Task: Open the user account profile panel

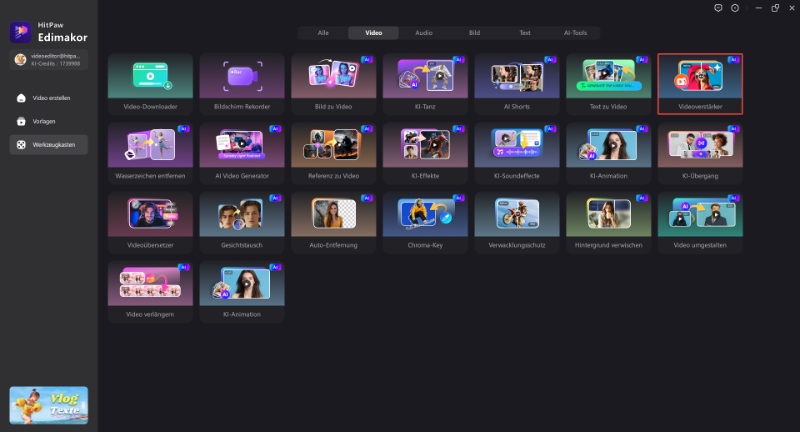Action: click(50, 61)
